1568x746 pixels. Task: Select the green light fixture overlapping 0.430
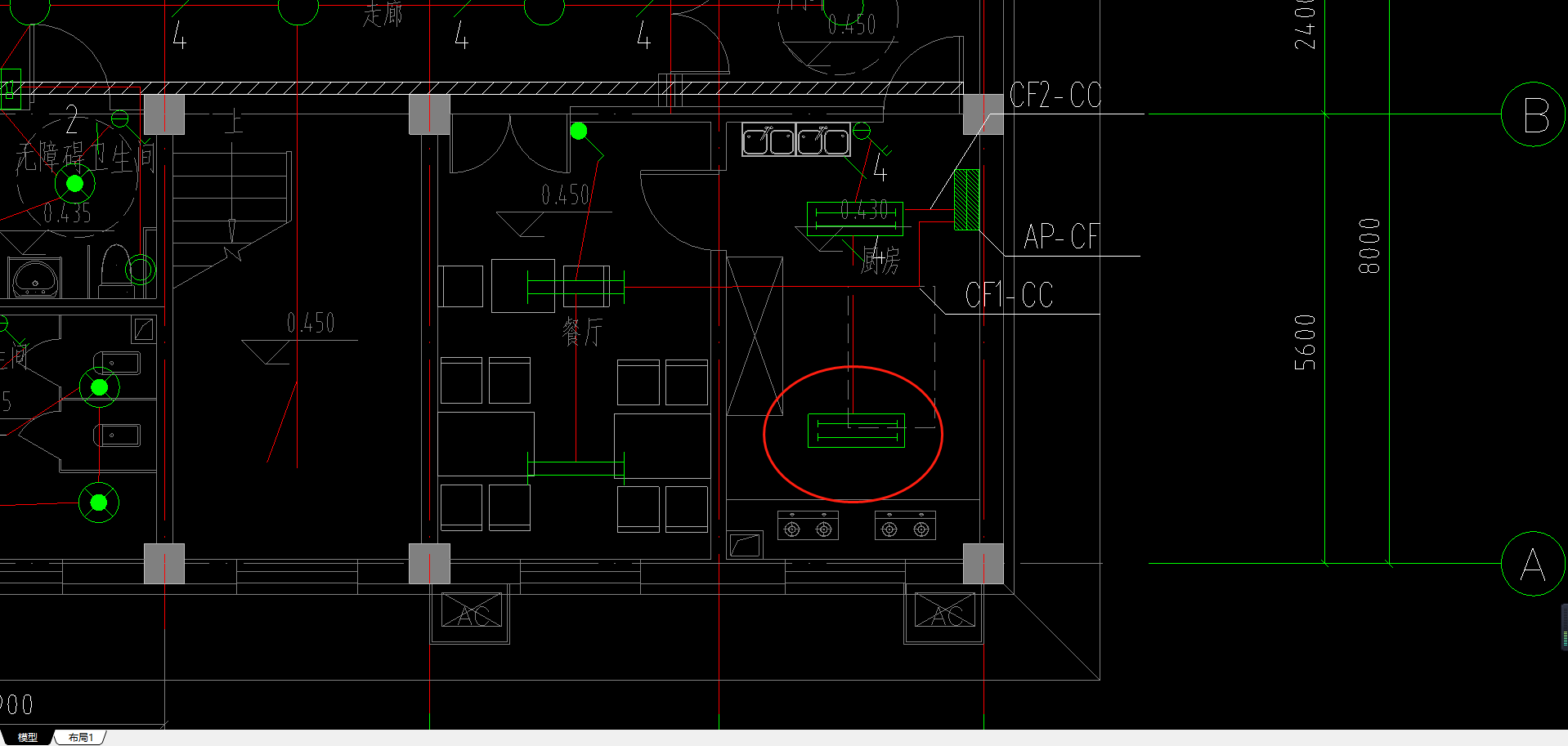click(x=855, y=219)
